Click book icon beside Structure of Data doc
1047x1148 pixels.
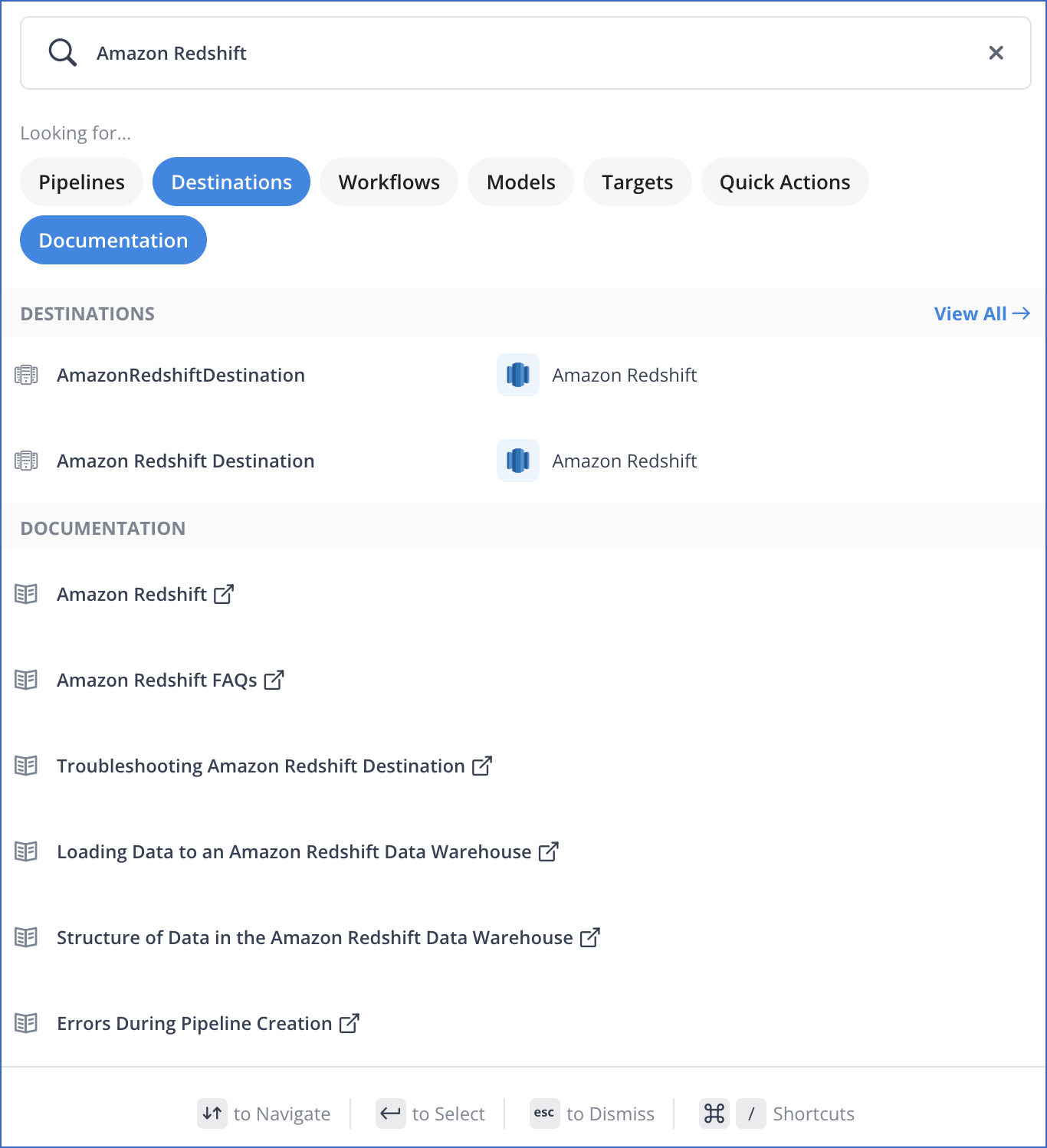coord(26,937)
